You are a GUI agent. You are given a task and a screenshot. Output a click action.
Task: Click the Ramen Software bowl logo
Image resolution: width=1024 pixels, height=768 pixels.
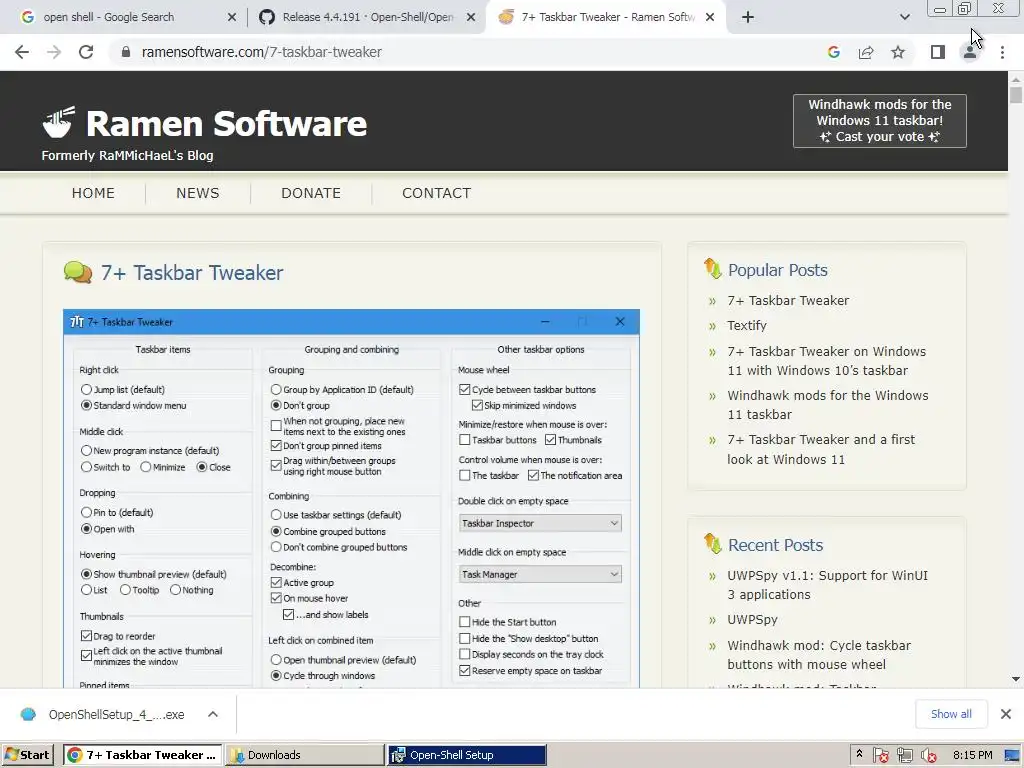click(x=58, y=122)
